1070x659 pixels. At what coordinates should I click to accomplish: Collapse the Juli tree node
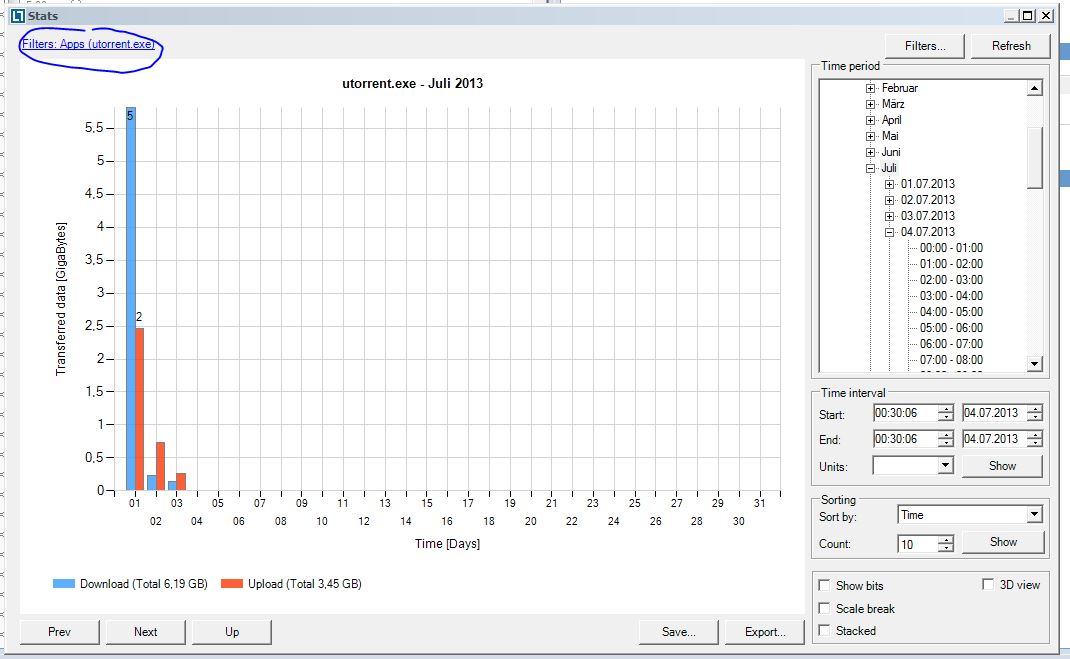[x=870, y=168]
